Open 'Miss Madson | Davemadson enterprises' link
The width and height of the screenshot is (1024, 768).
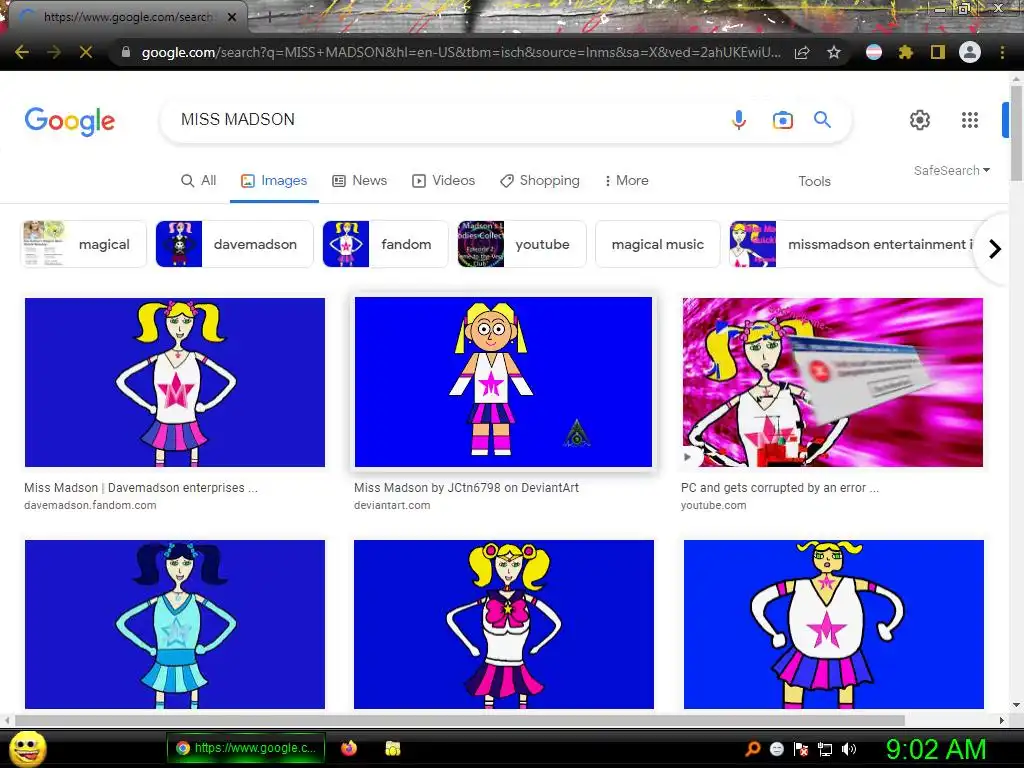140,488
